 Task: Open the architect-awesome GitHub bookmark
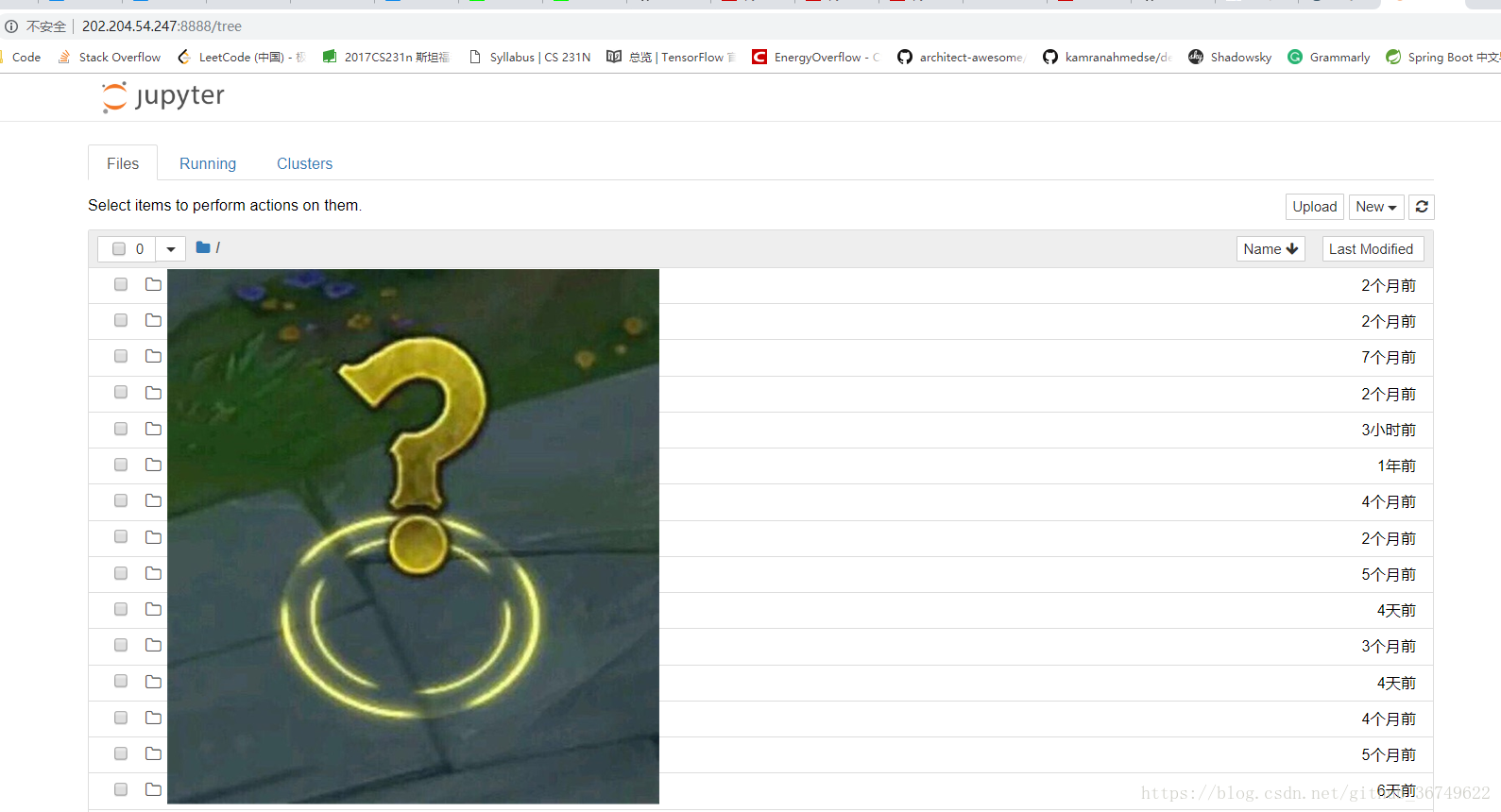click(x=961, y=57)
